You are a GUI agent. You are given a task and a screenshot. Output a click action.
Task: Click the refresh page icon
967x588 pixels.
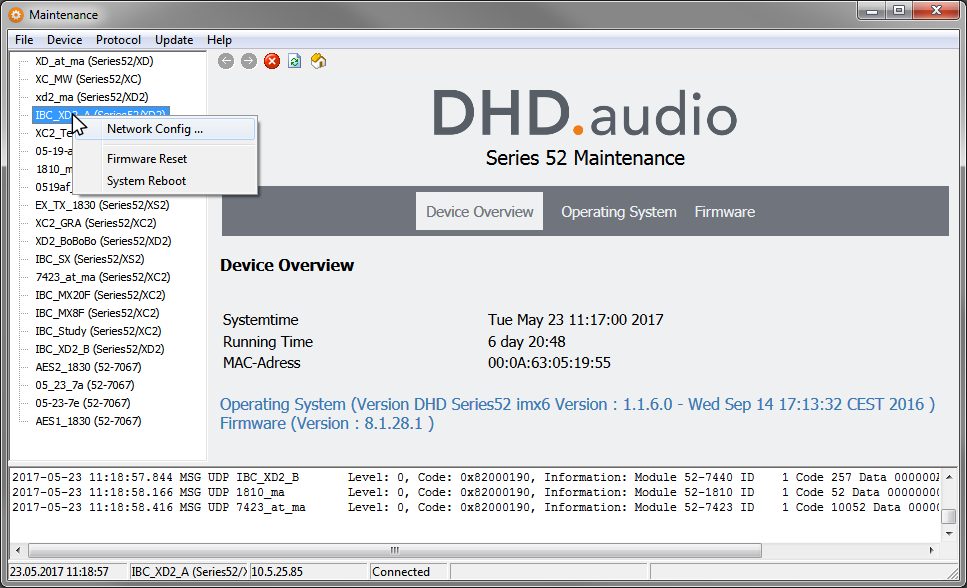[295, 61]
